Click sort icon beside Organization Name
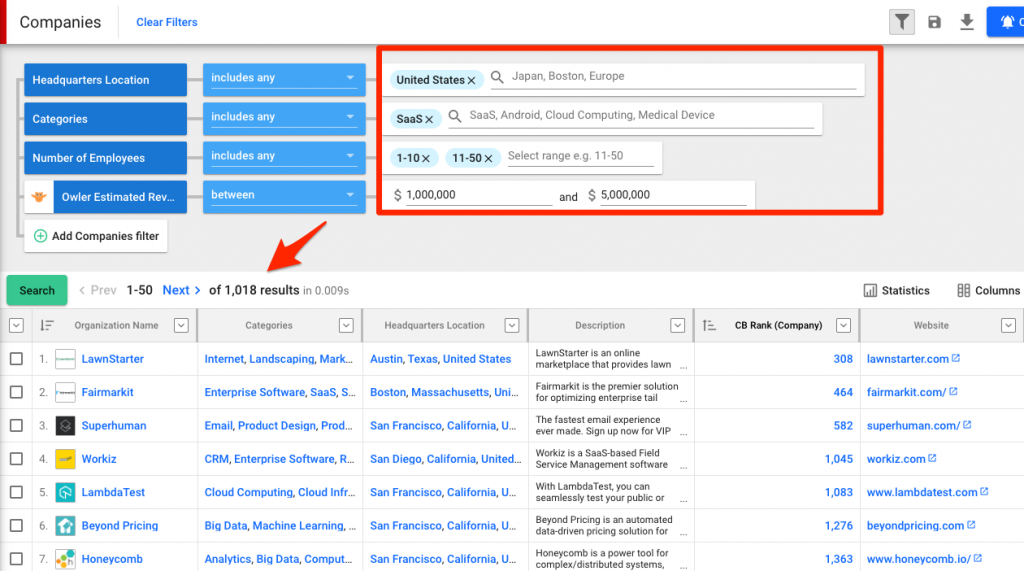 click(x=46, y=325)
